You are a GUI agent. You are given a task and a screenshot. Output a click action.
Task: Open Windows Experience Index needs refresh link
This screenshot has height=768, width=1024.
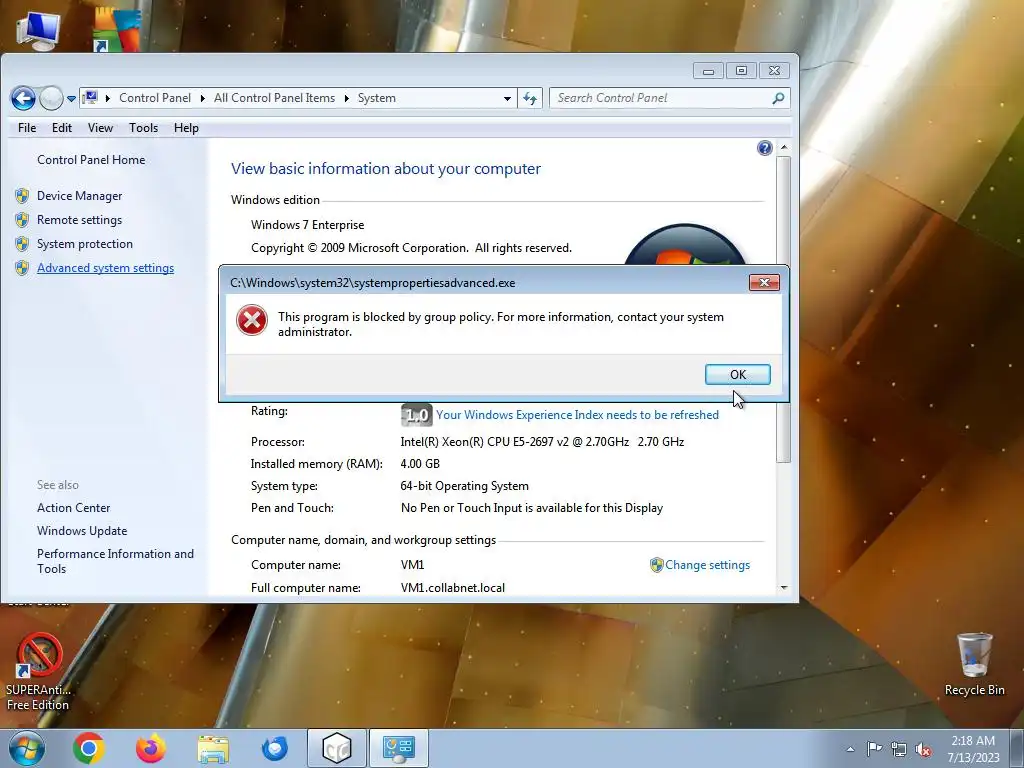[x=577, y=415]
